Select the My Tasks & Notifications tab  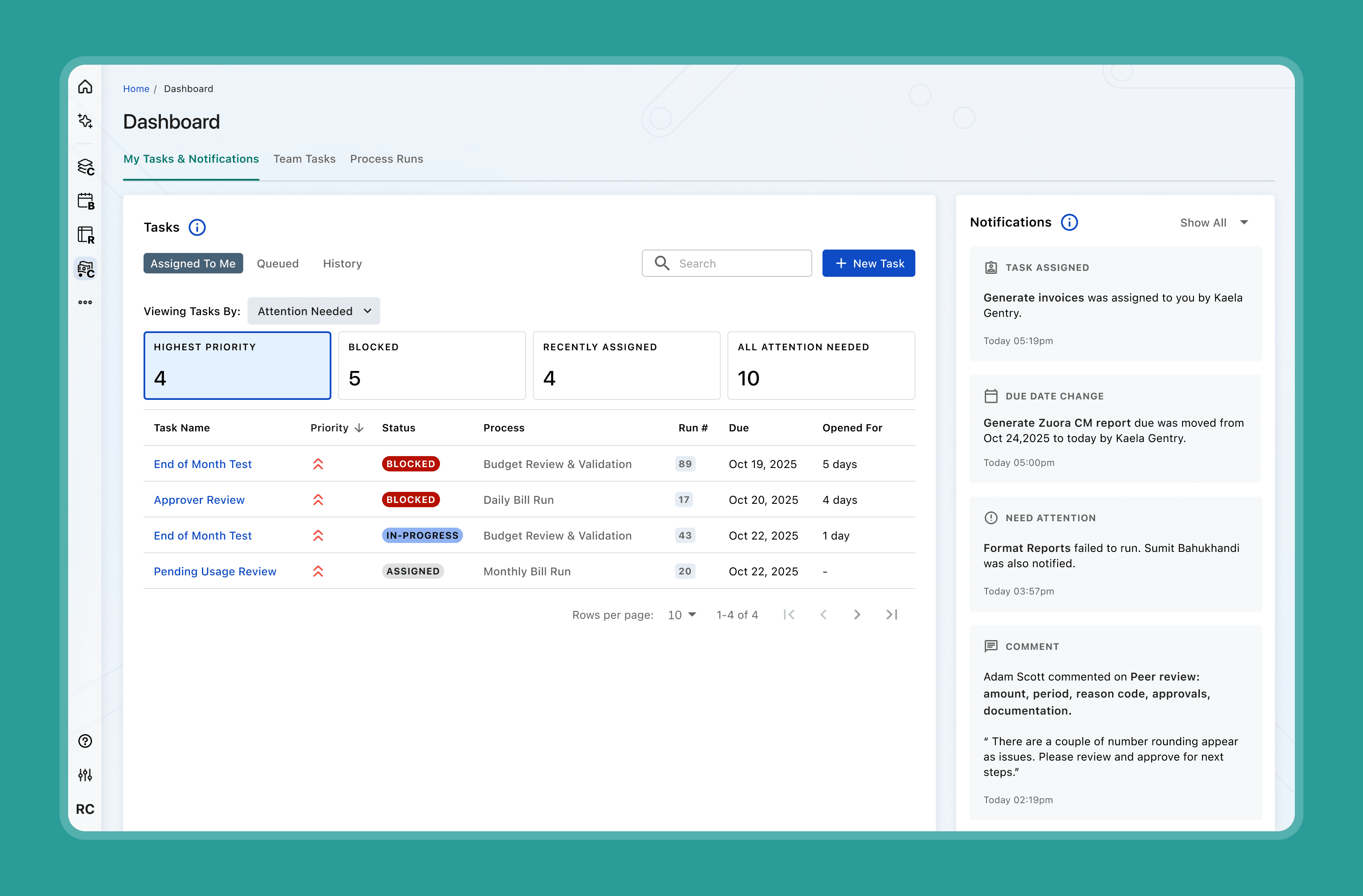click(x=191, y=158)
